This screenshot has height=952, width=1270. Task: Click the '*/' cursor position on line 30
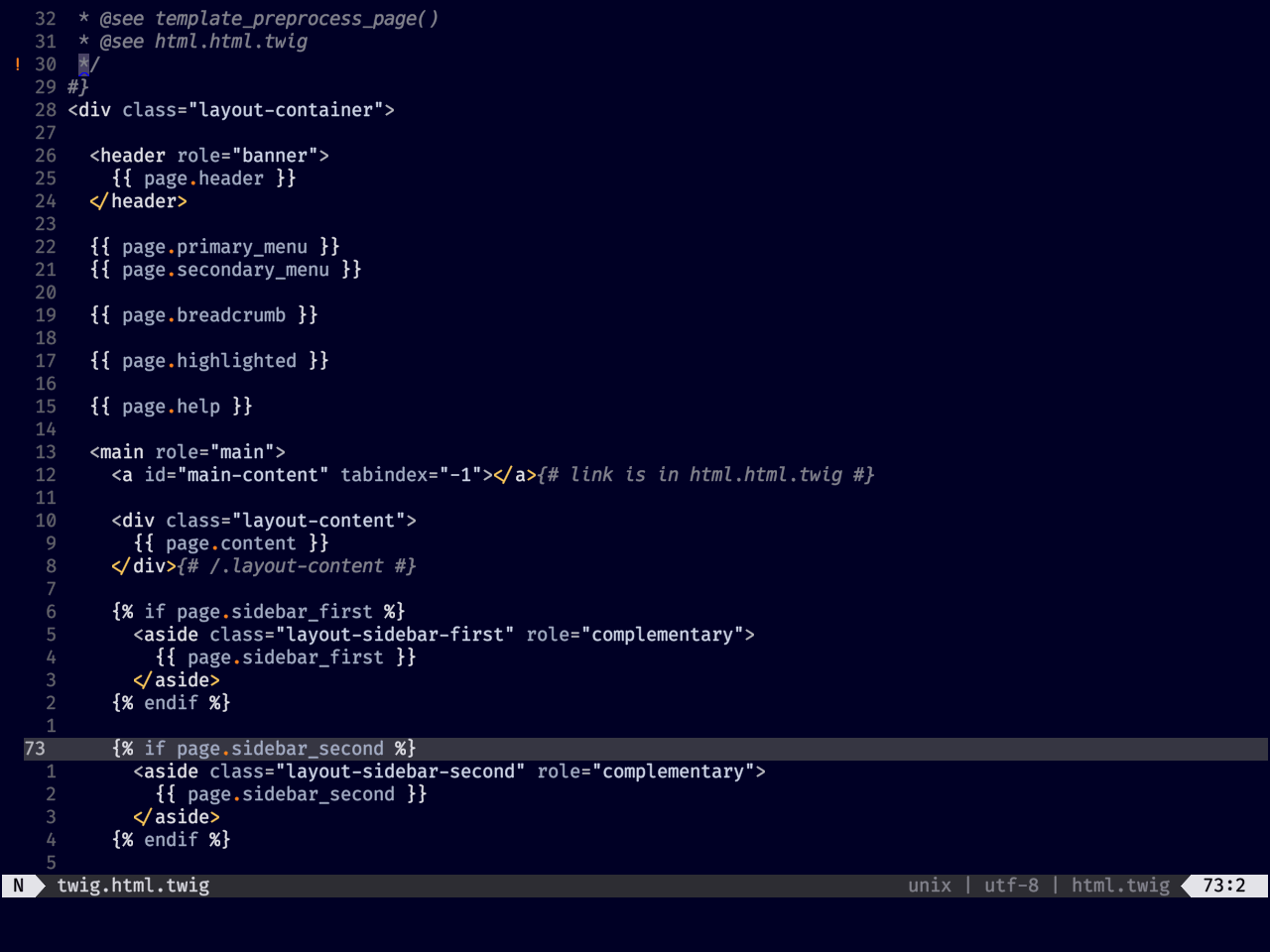[x=89, y=64]
